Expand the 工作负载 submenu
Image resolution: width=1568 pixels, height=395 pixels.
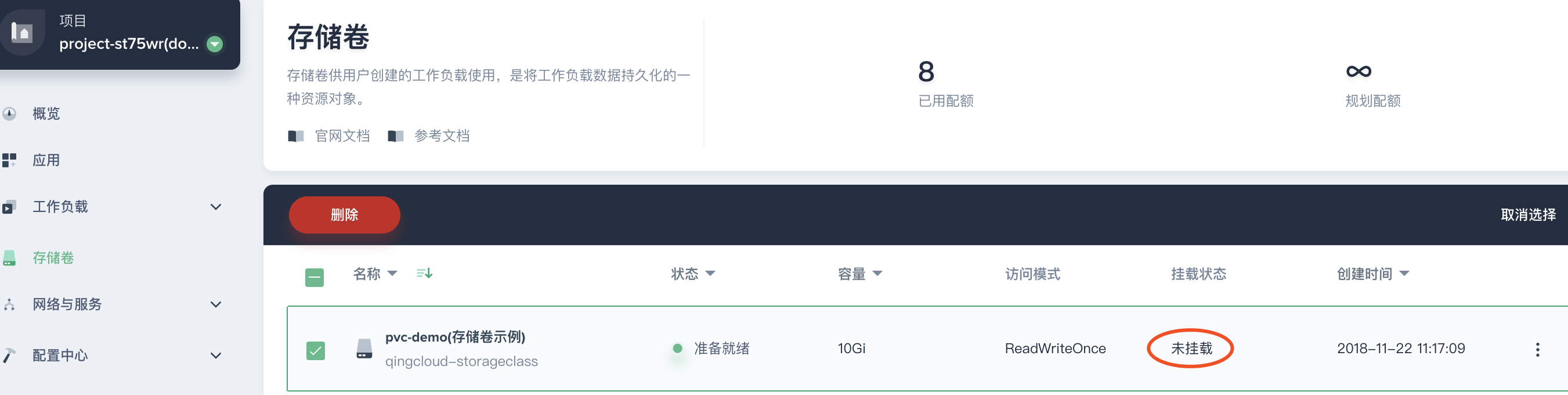pyautogui.click(x=215, y=207)
